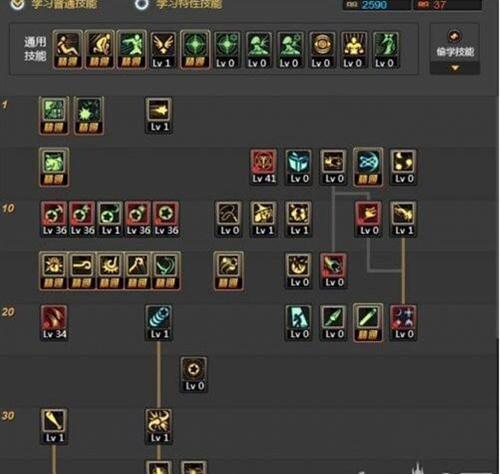Select the gold comet skill in row 1

(159, 115)
